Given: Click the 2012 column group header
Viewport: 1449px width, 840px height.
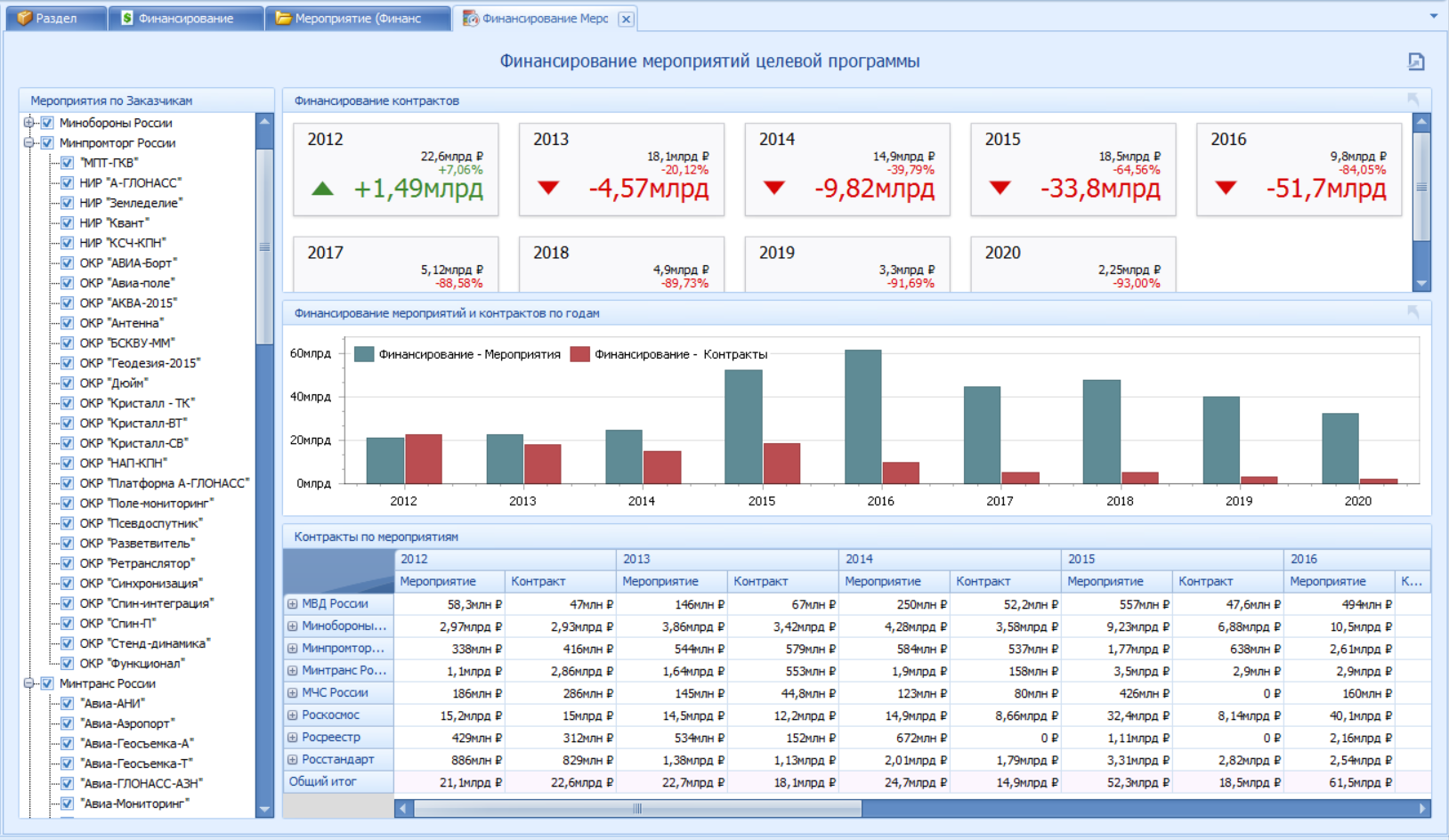Looking at the screenshot, I should (506, 559).
